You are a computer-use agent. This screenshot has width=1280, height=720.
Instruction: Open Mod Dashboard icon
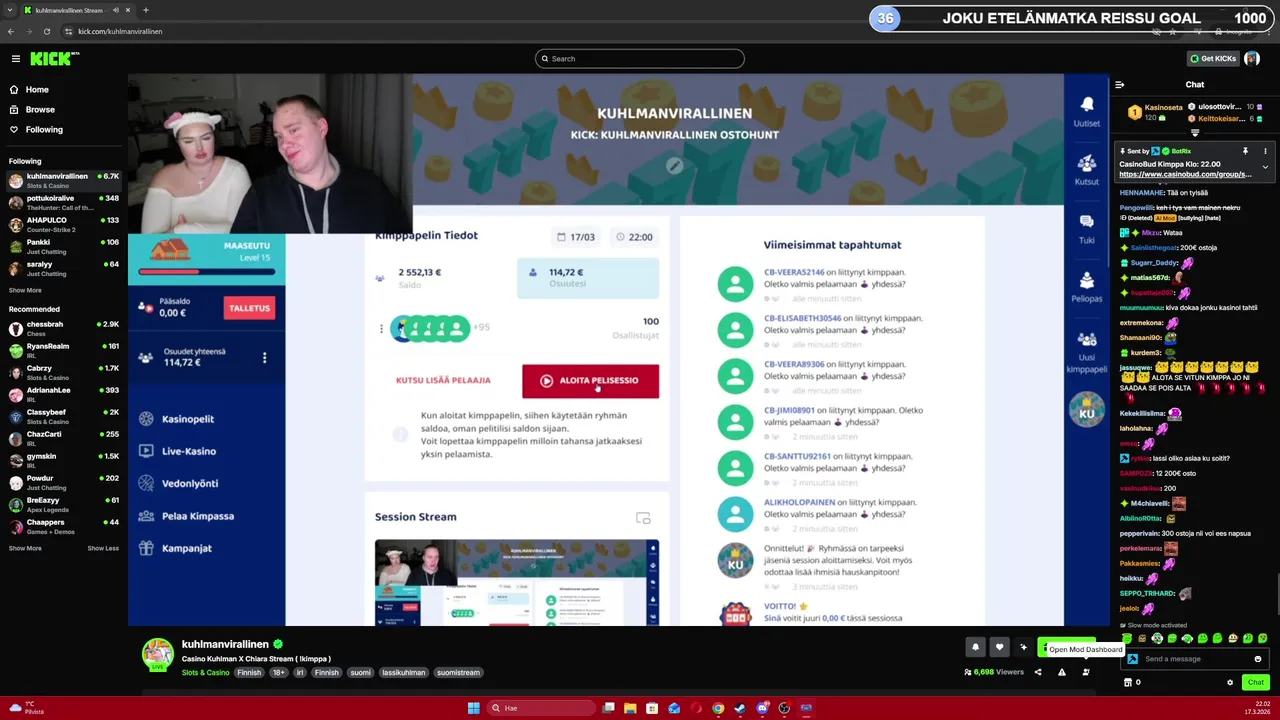pyautogui.click(x=1086, y=672)
